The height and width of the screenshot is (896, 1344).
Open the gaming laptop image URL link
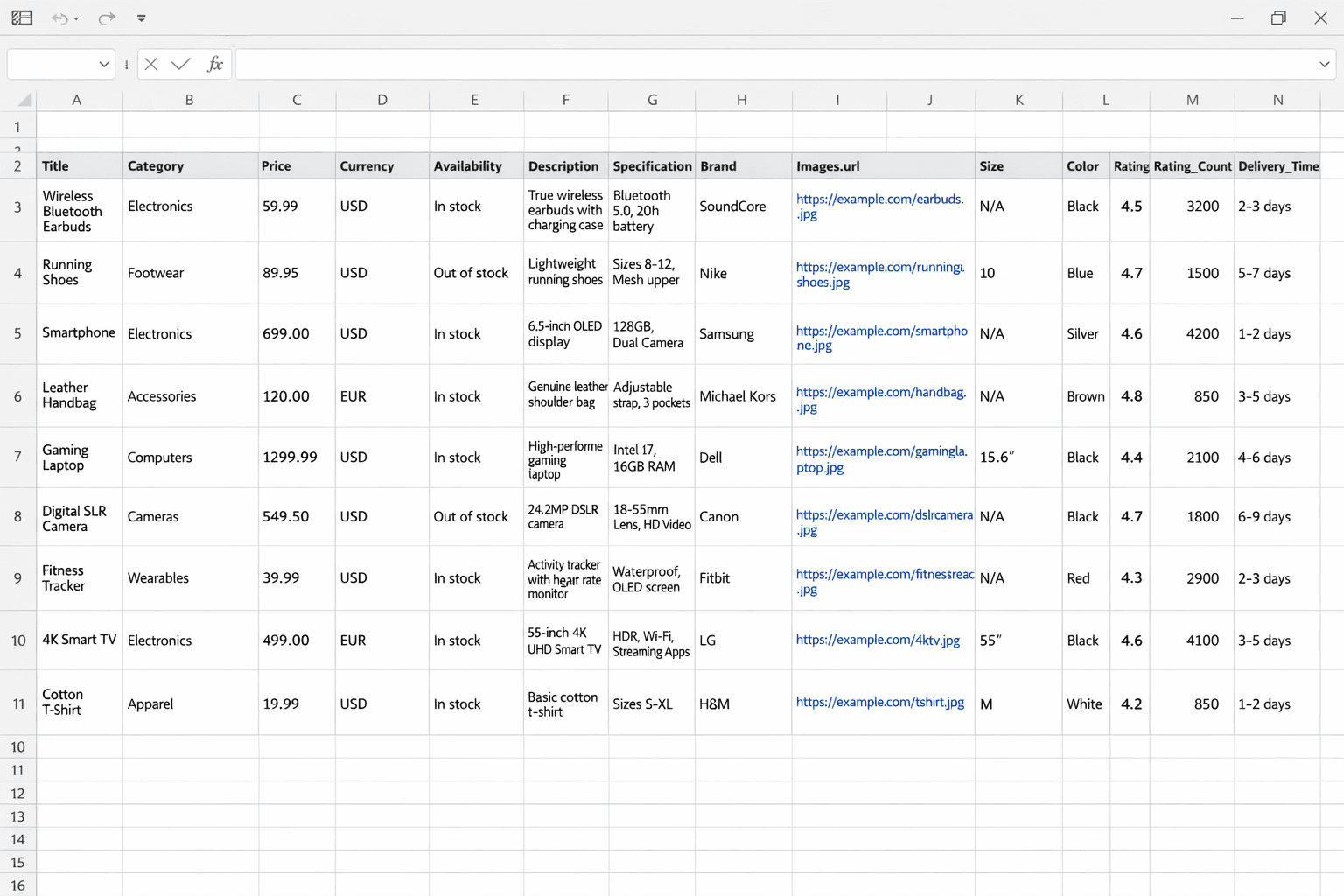click(881, 459)
